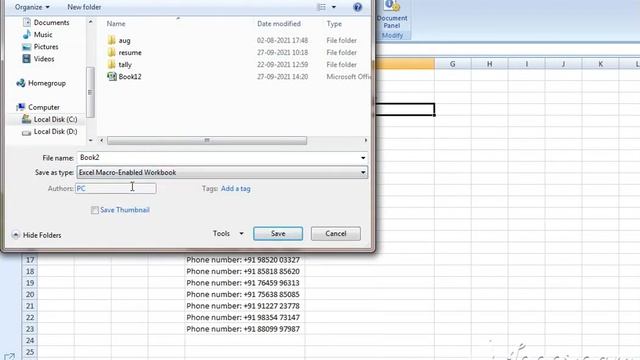Select row 24 header in Excel
Screen dimensions: 640x360
coord(30,341)
